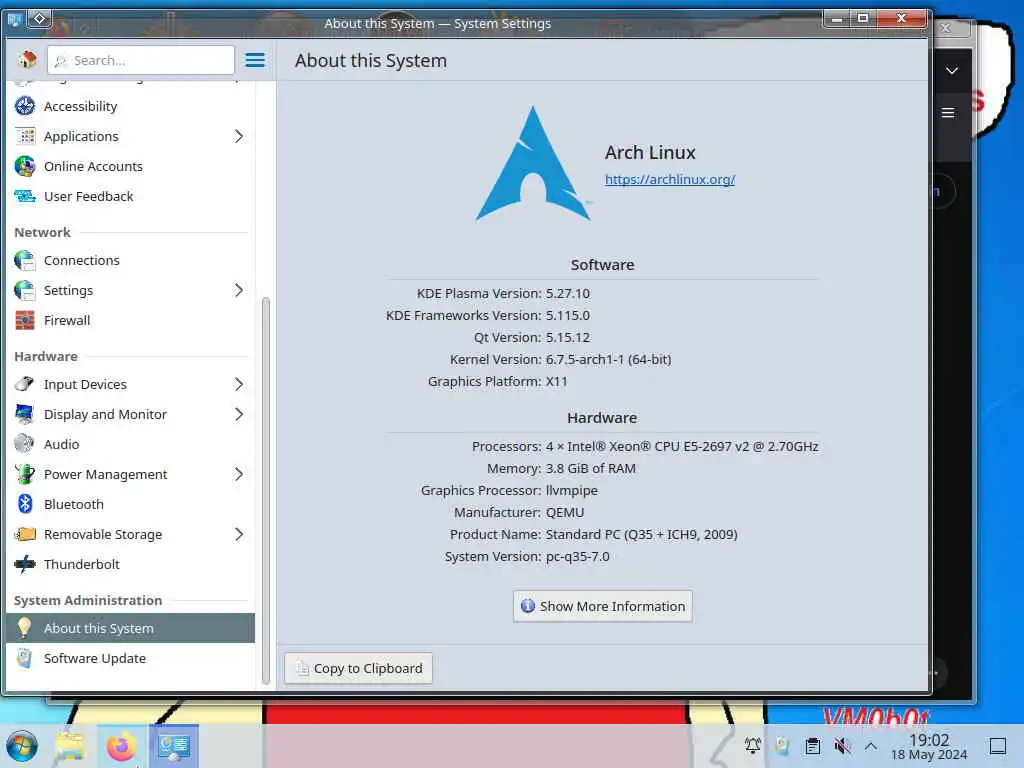This screenshot has height=768, width=1024.
Task: Click the Firewall brick icon
Action: point(25,321)
